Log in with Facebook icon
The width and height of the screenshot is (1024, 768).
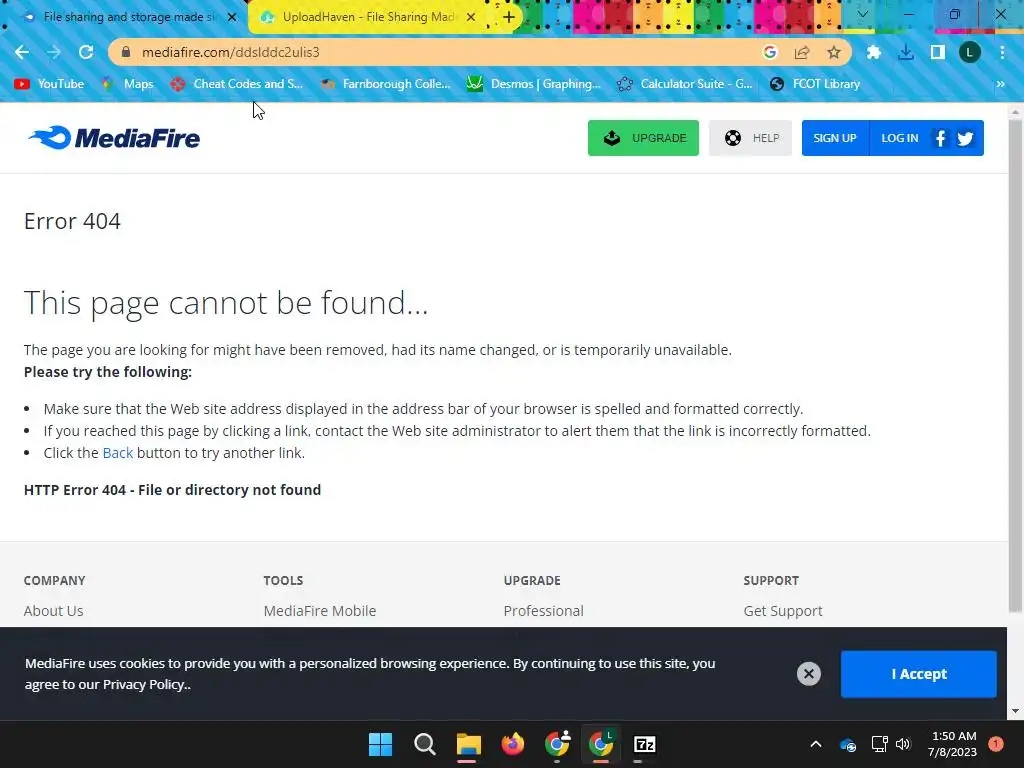[940, 138]
